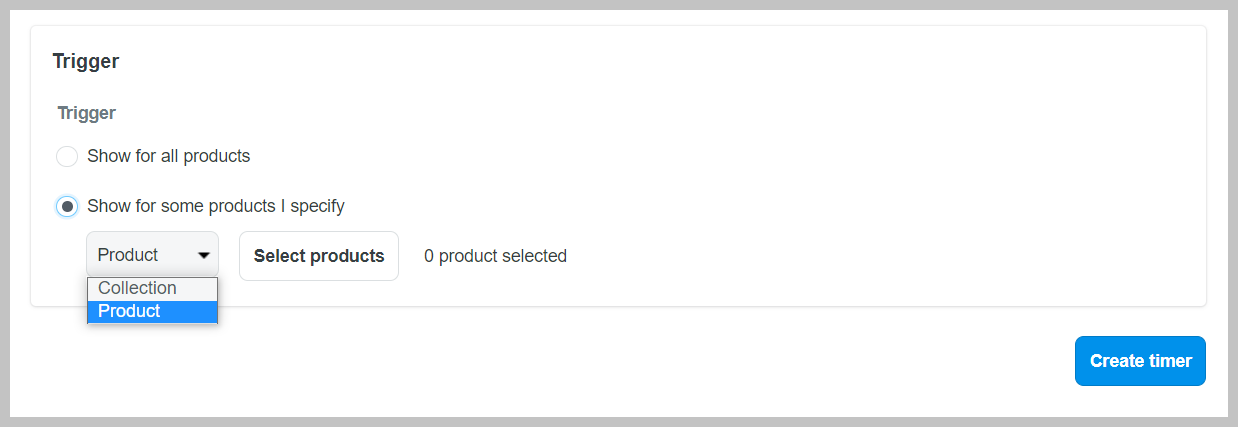Click "Show for some products I specify" label

coord(215,206)
